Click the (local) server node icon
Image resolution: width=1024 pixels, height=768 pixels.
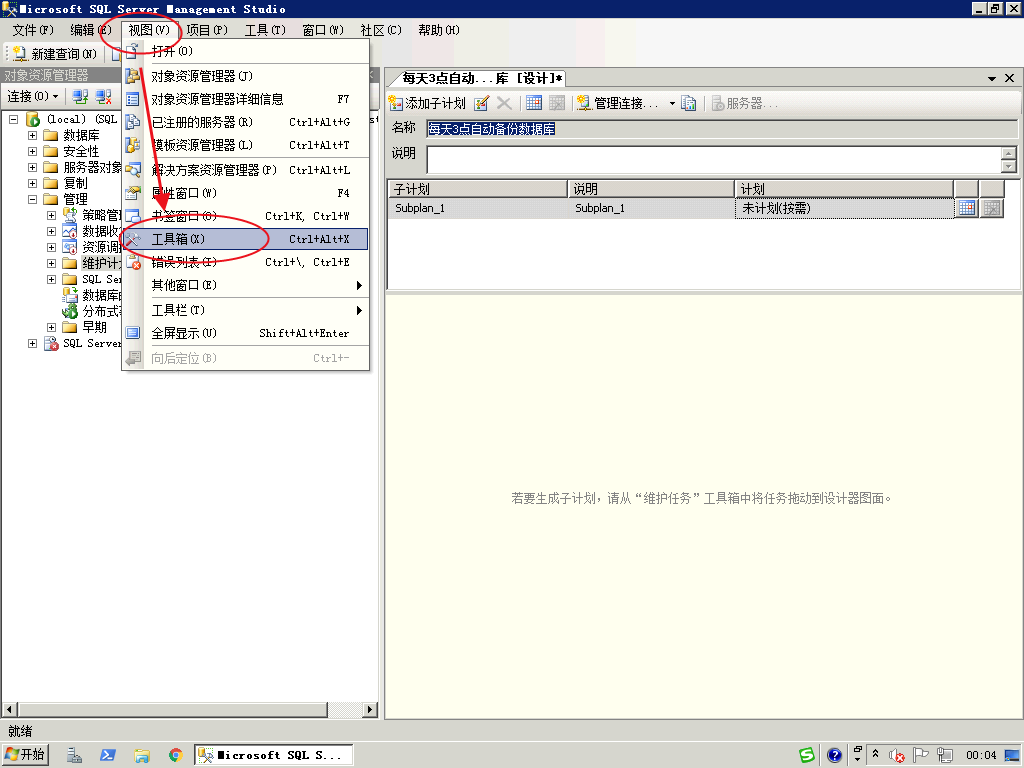(33, 120)
